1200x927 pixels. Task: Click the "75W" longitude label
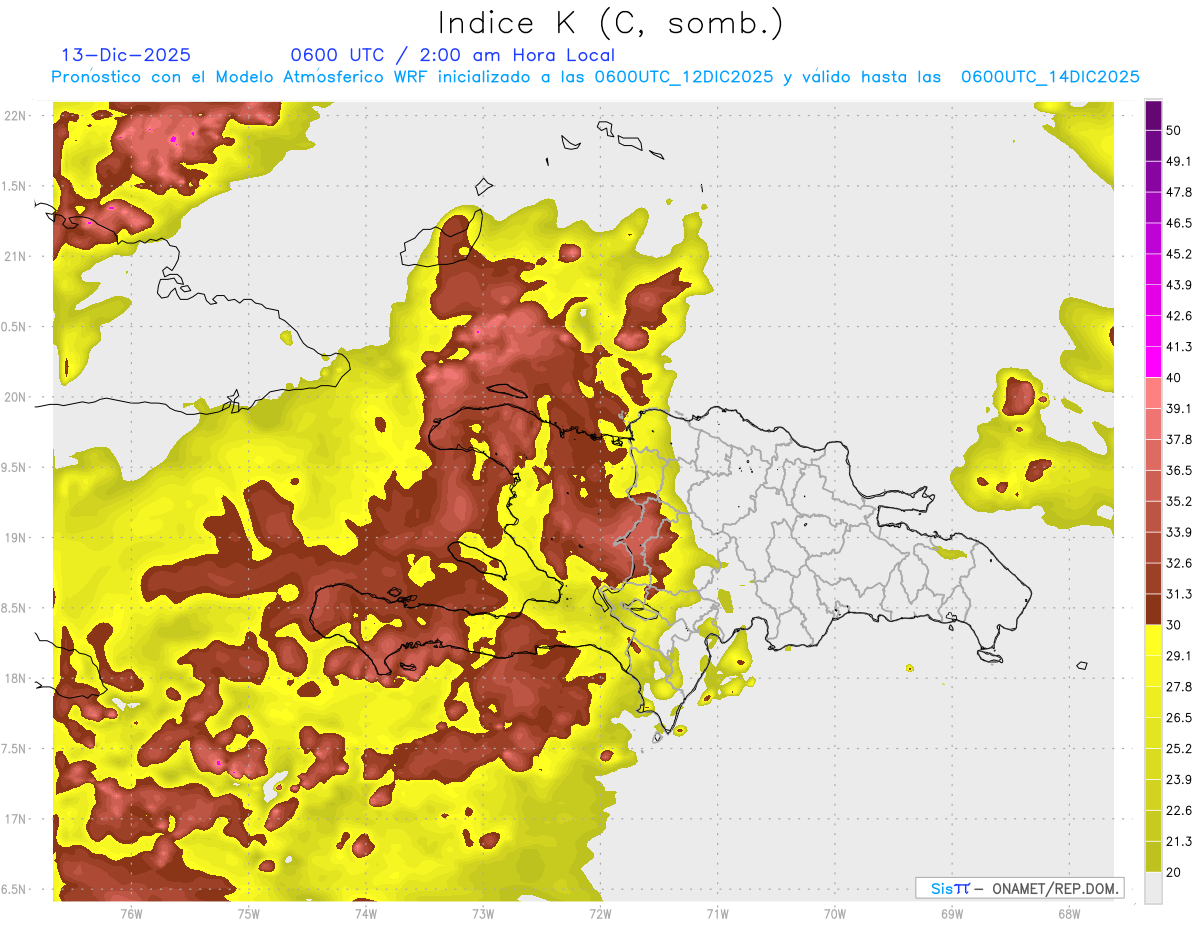[249, 913]
